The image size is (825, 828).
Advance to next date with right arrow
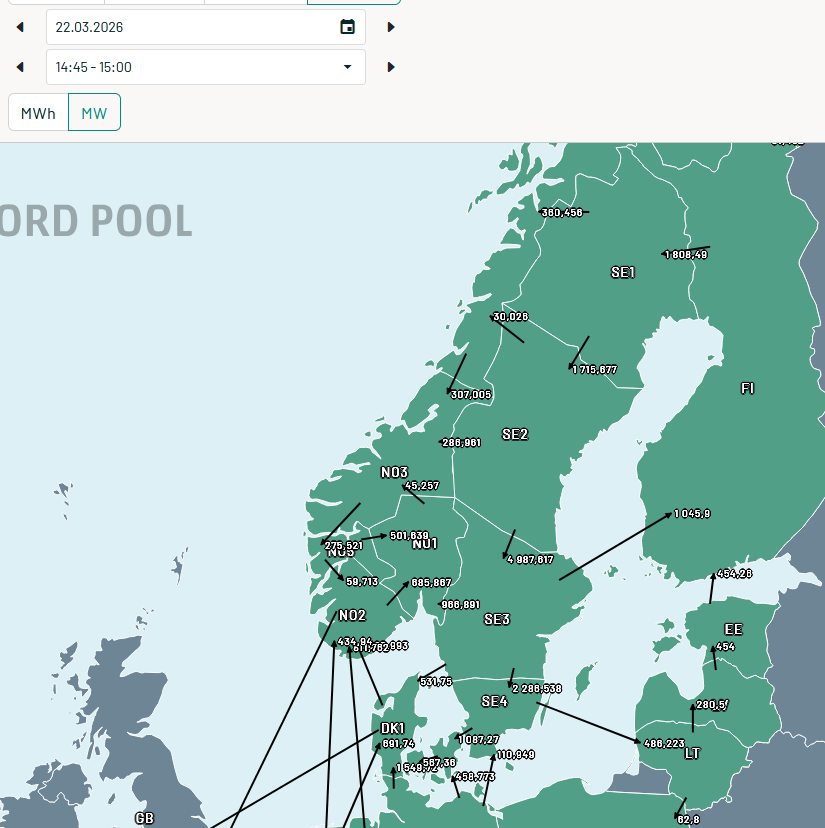pos(391,27)
